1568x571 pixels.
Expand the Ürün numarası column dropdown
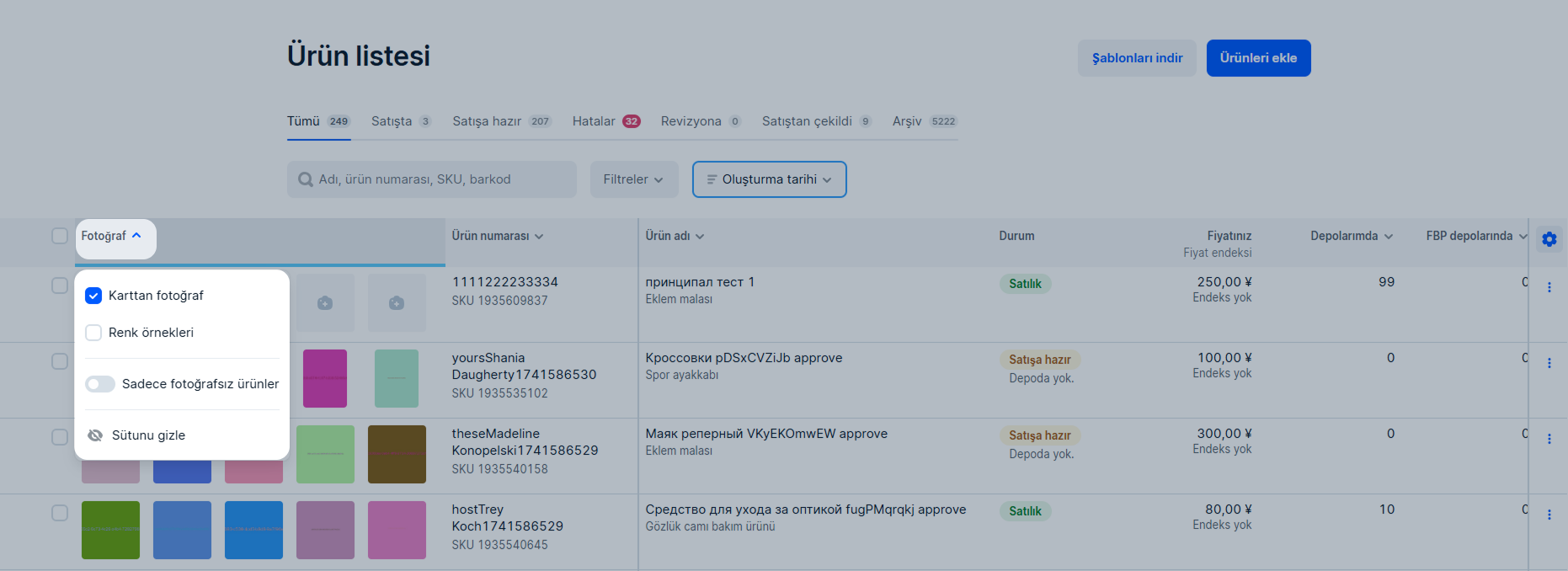497,236
